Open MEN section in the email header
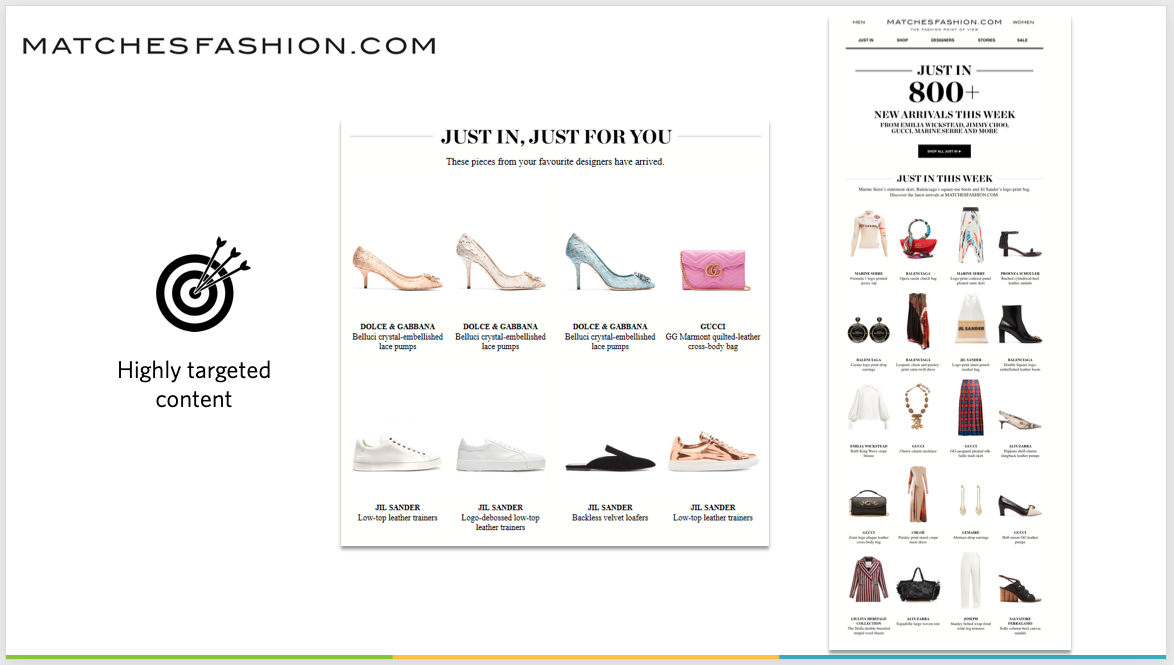1174x665 pixels. pos(859,22)
